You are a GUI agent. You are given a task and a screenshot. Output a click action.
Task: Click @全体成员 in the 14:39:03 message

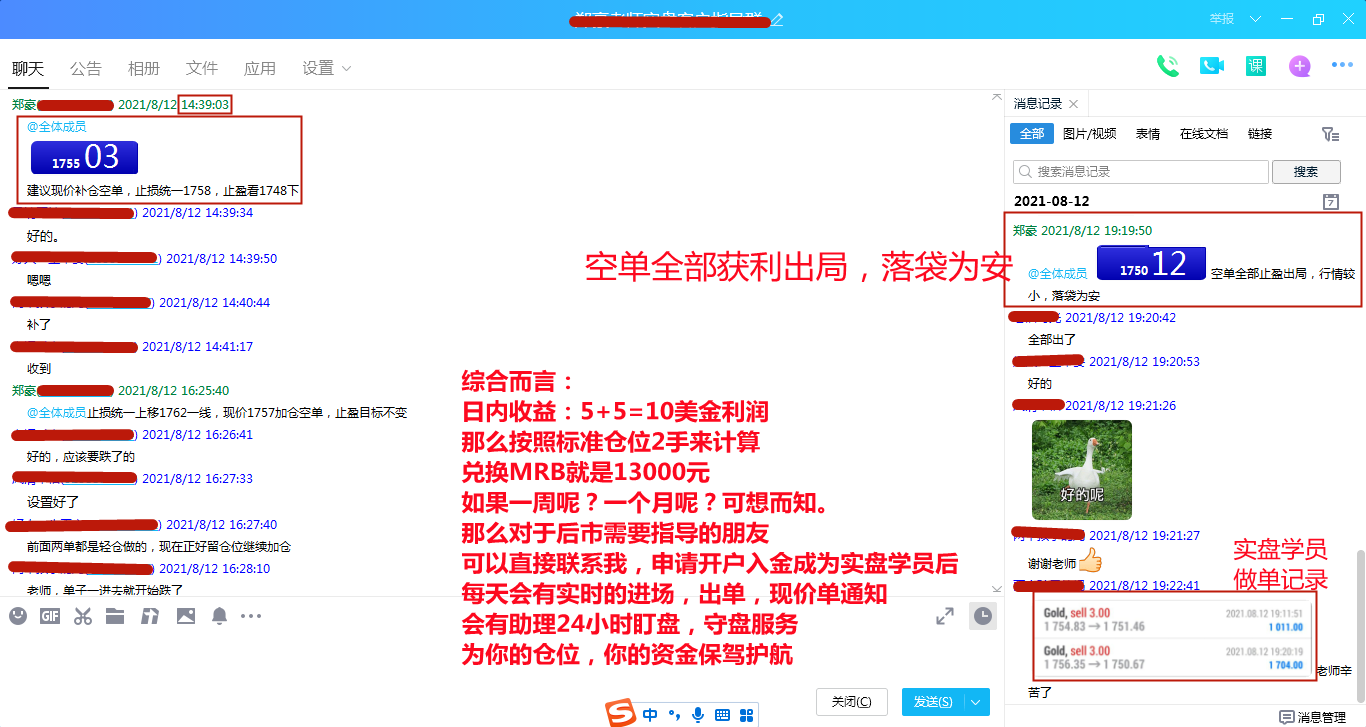56,127
